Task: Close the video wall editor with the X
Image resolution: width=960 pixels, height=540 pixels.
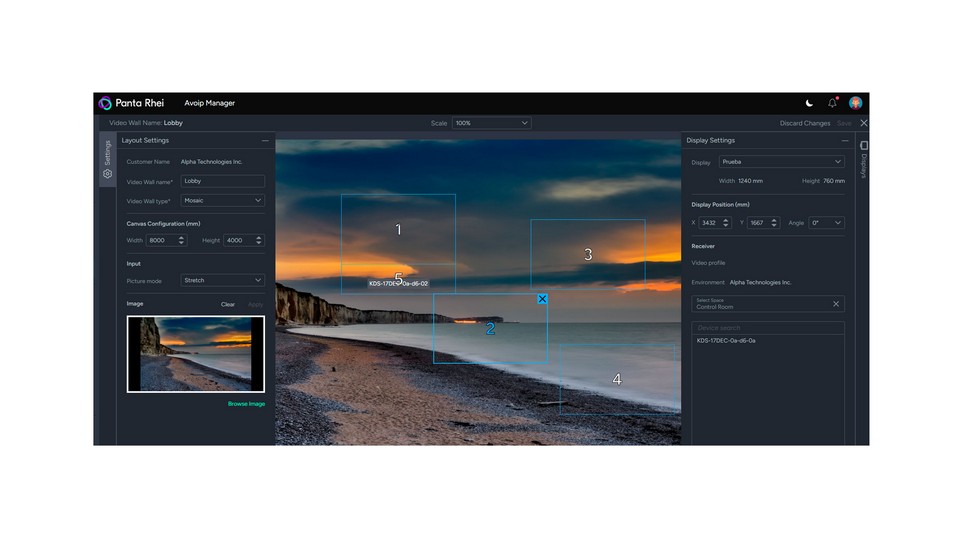Action: (x=863, y=123)
